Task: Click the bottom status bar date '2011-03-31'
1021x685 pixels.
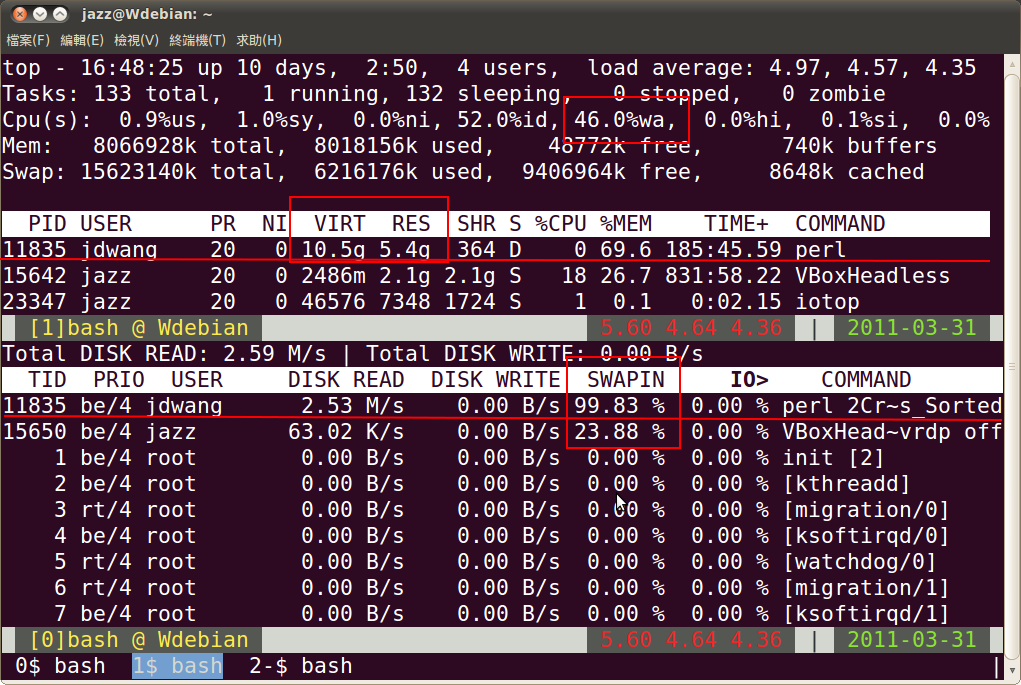Action: pyautogui.click(x=912, y=640)
